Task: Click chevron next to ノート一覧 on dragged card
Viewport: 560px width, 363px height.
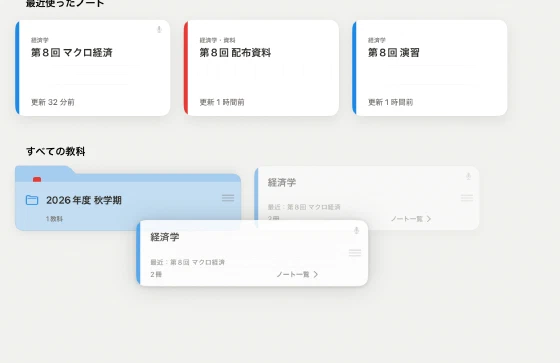Action: 316,274
